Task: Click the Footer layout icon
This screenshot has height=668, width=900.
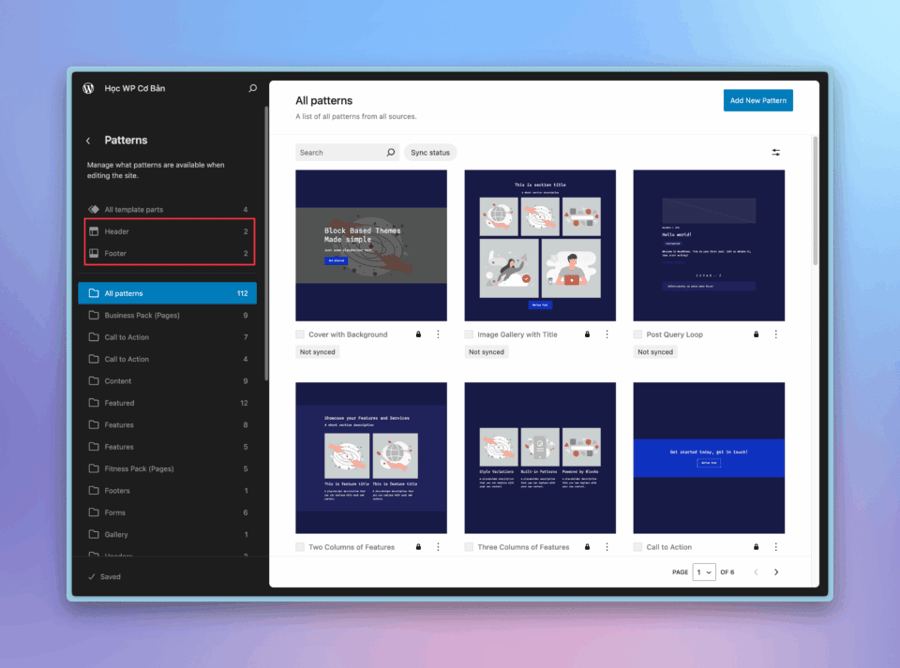Action: [x=94, y=253]
